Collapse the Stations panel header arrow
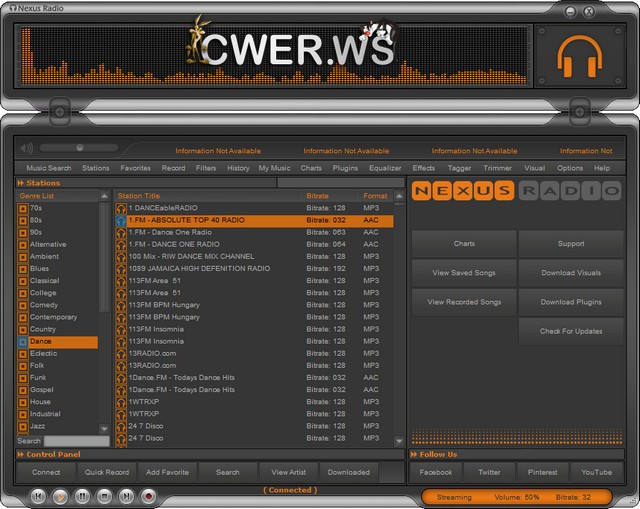640x509 pixels. [x=19, y=183]
